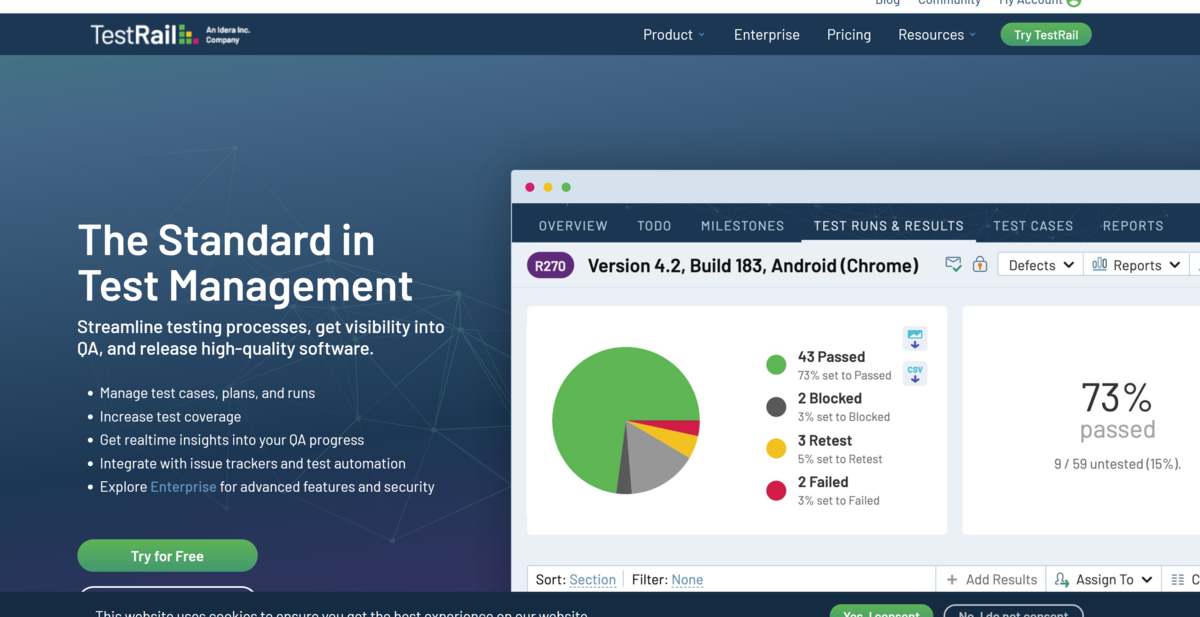
Task: Click the run title 'Version 4.2, Build 183, Android (Chrome)'
Action: [x=753, y=265]
